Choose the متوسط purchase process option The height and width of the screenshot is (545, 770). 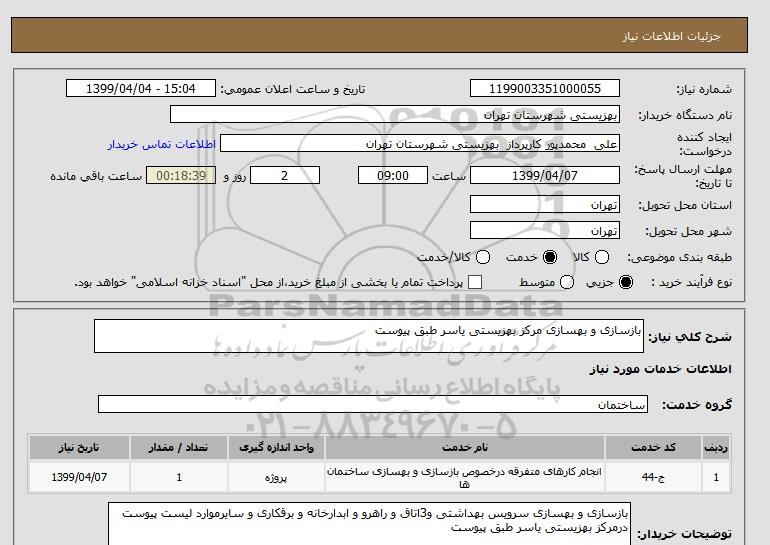[567, 282]
